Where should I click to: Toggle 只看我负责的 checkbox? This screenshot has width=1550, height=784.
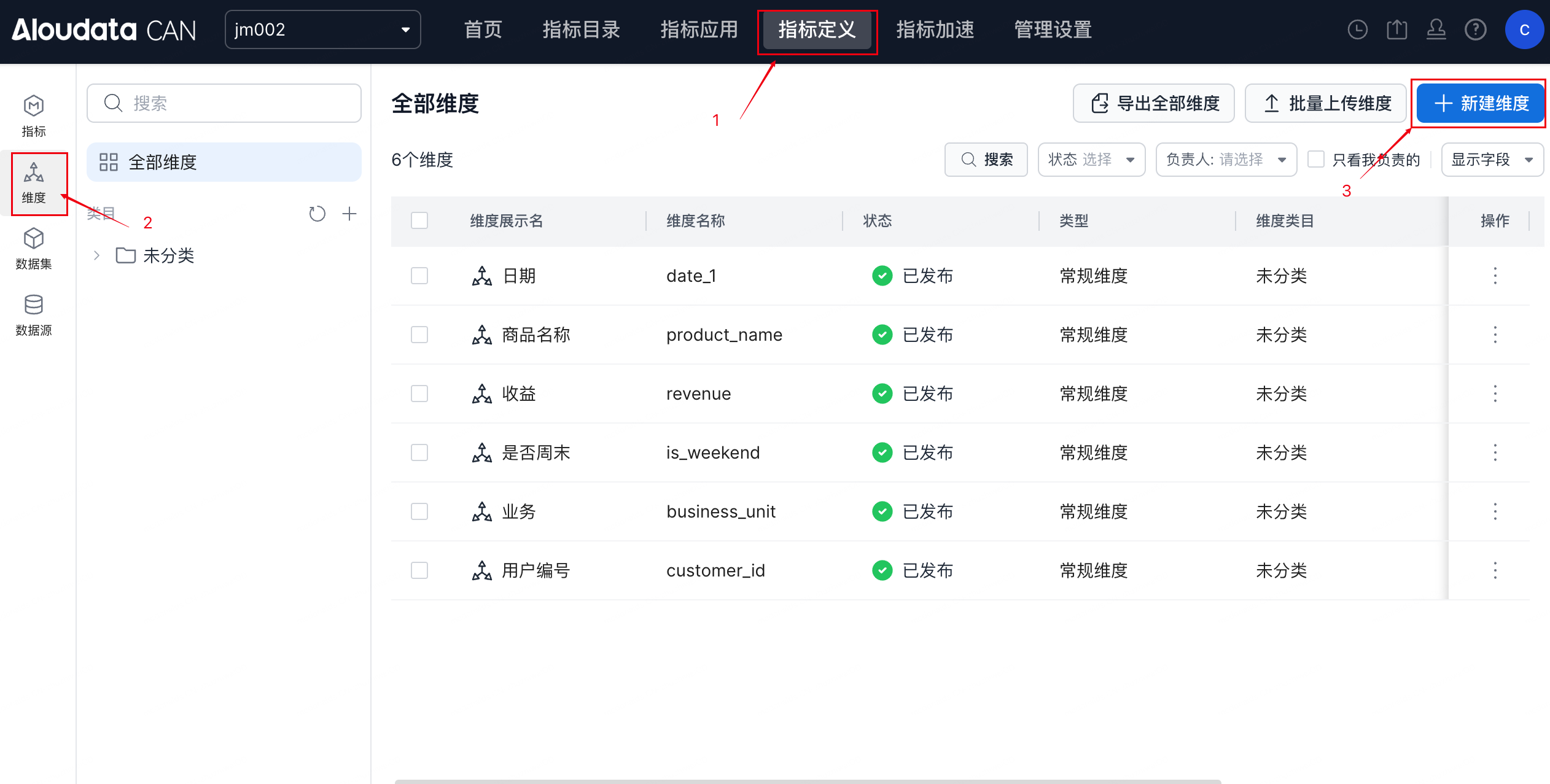tap(1316, 160)
